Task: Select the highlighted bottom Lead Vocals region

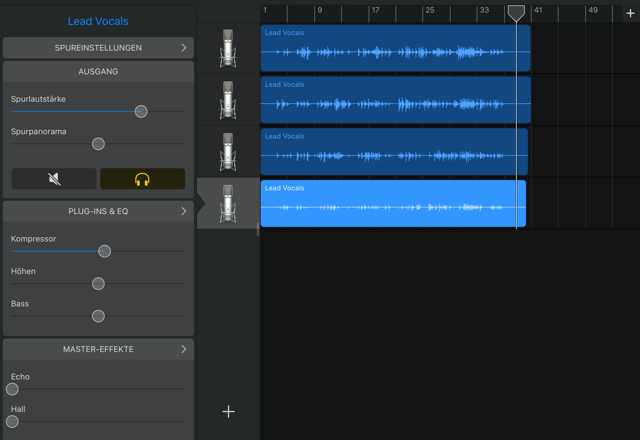Action: pos(393,204)
